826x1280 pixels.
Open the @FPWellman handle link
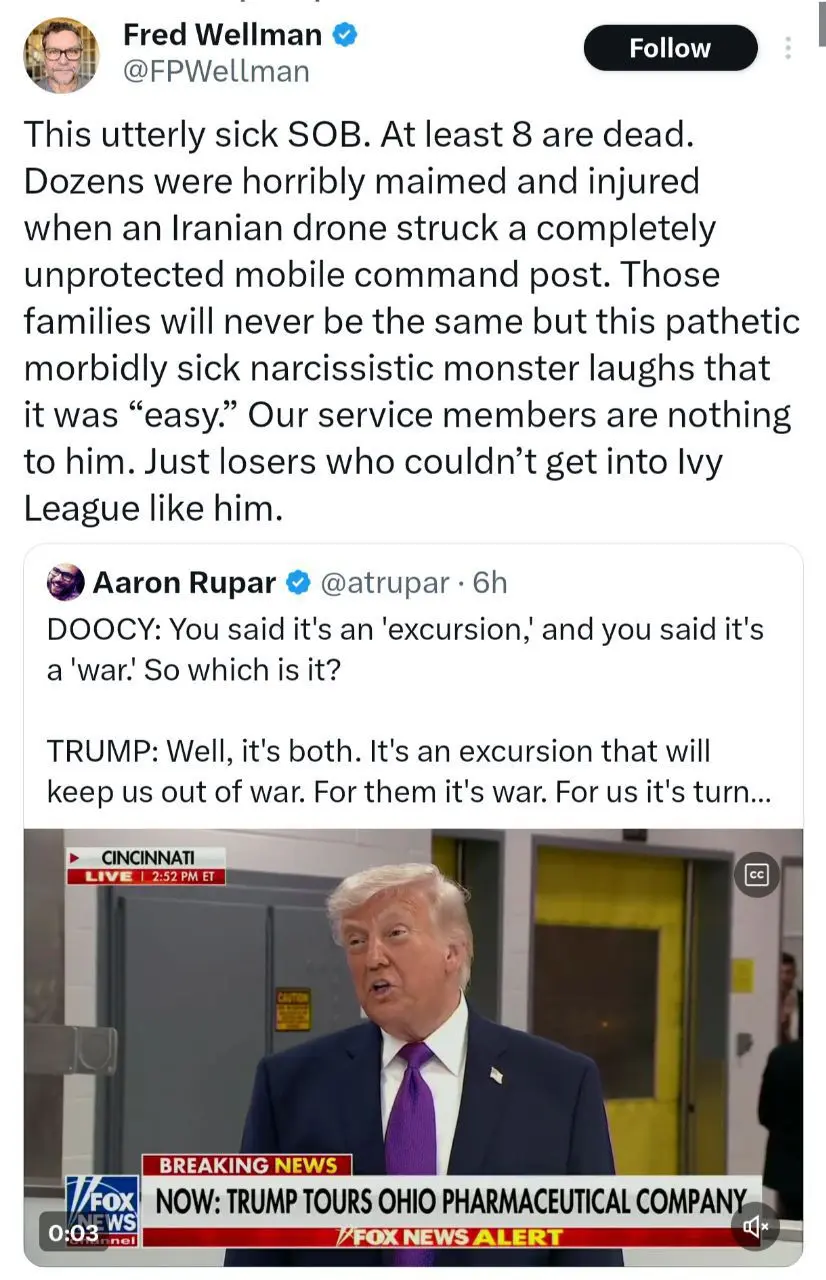tap(216, 72)
